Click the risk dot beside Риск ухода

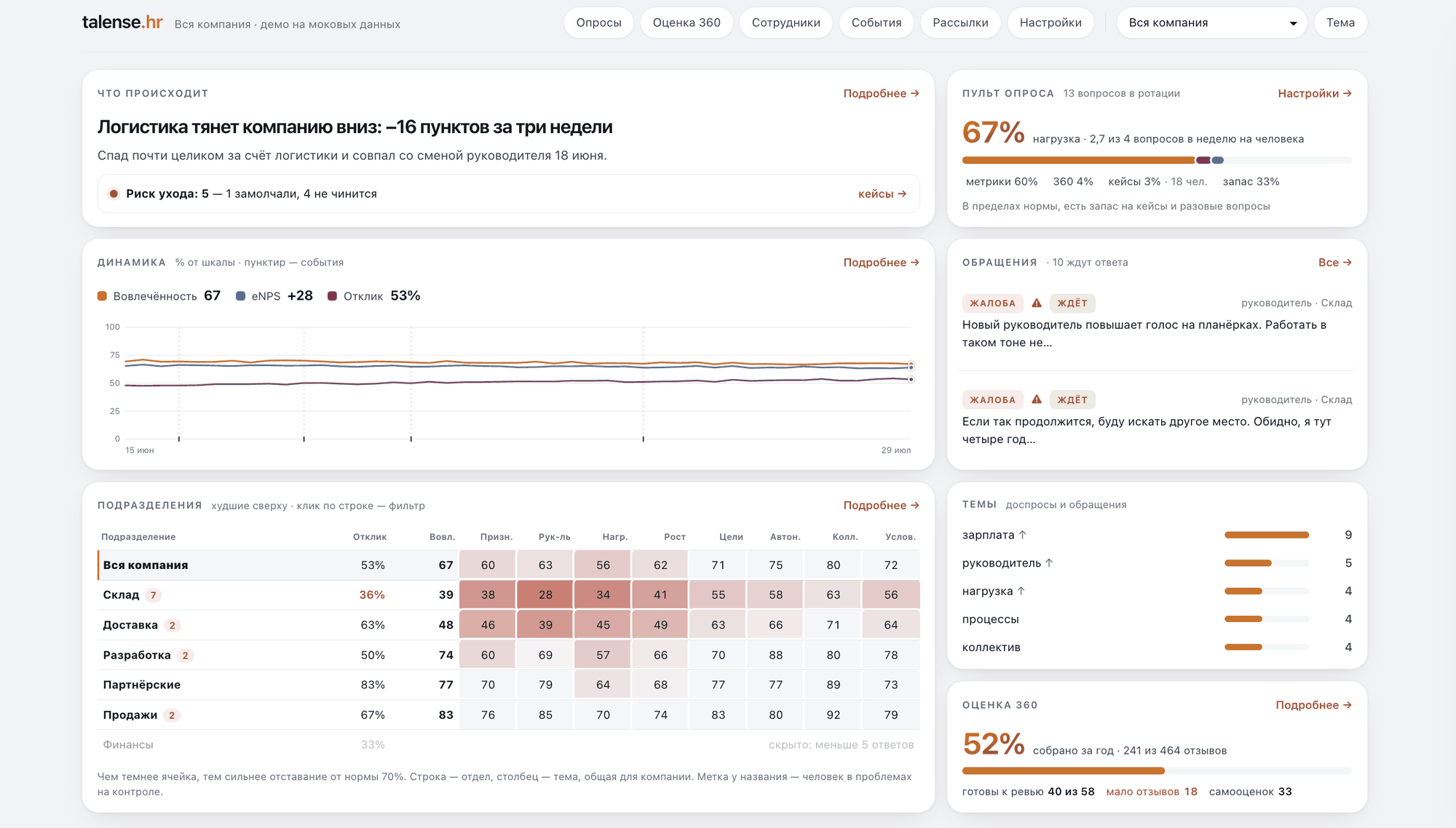[114, 194]
